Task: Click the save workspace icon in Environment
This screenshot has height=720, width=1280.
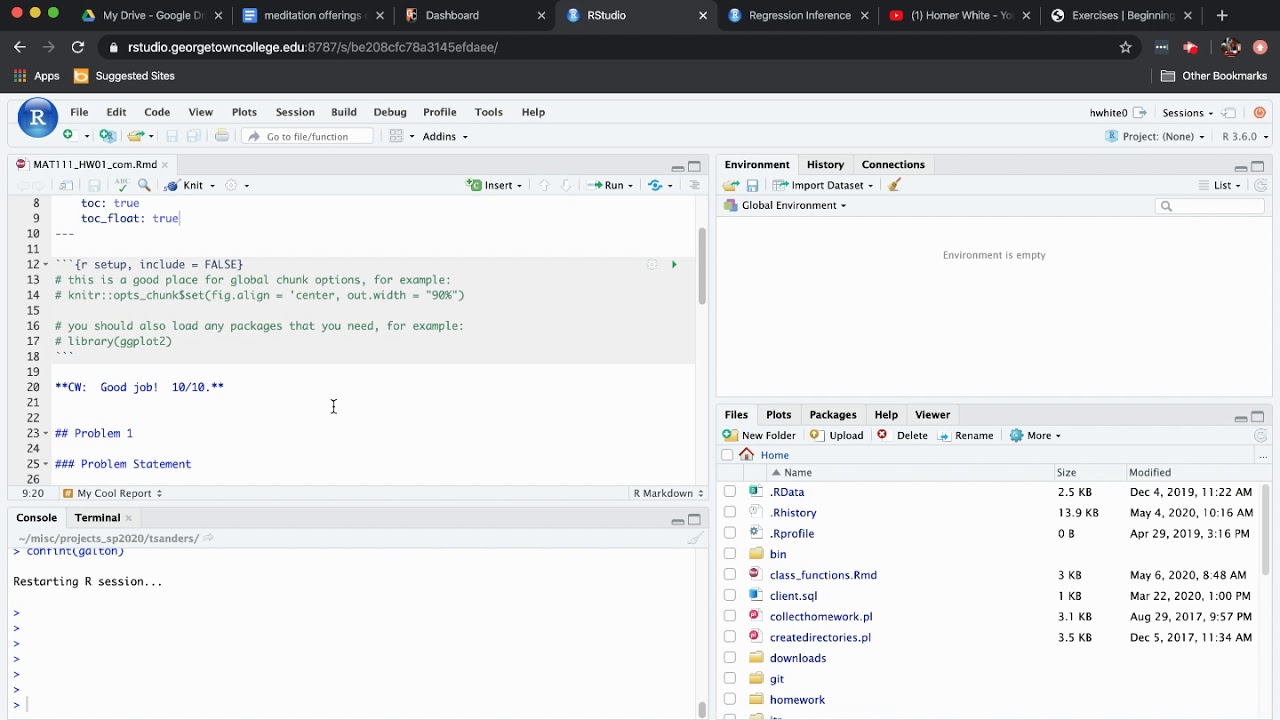Action: 752,185
